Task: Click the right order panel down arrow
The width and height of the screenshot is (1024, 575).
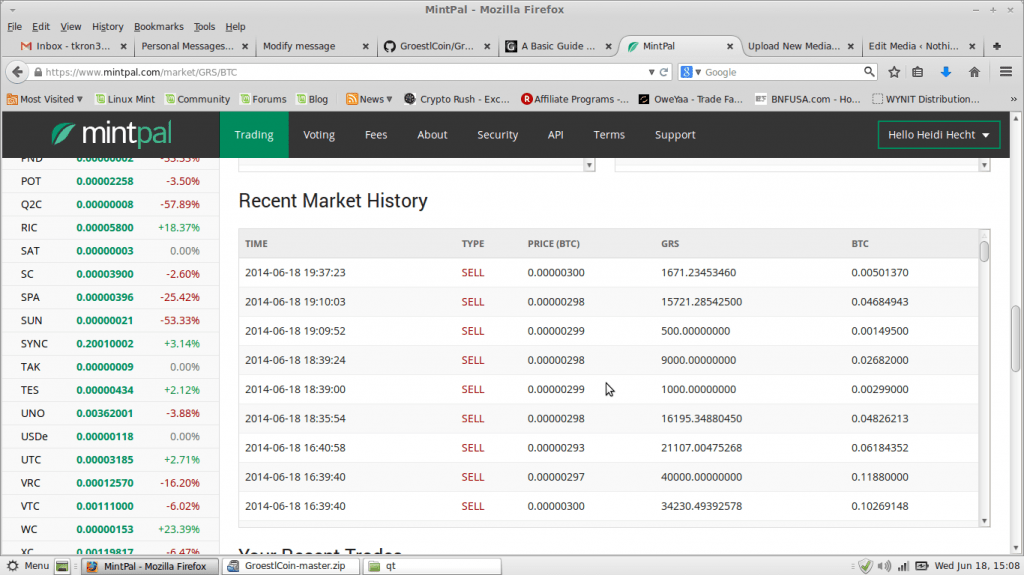Action: [984, 165]
